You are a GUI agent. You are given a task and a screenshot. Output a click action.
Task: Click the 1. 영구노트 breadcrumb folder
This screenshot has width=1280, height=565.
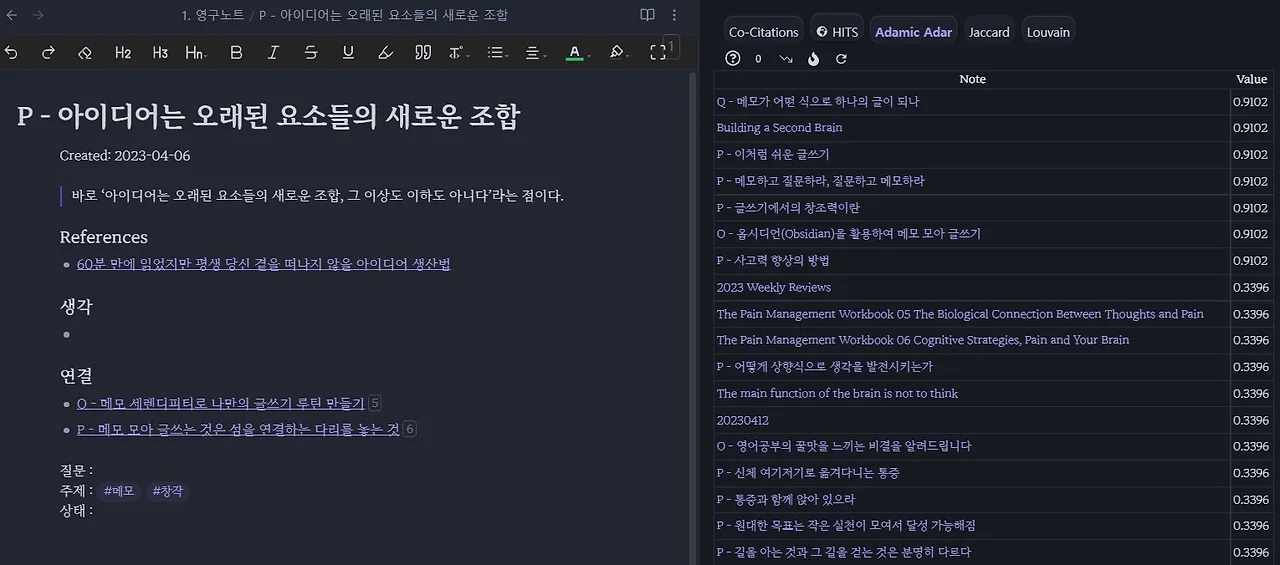[x=214, y=15]
